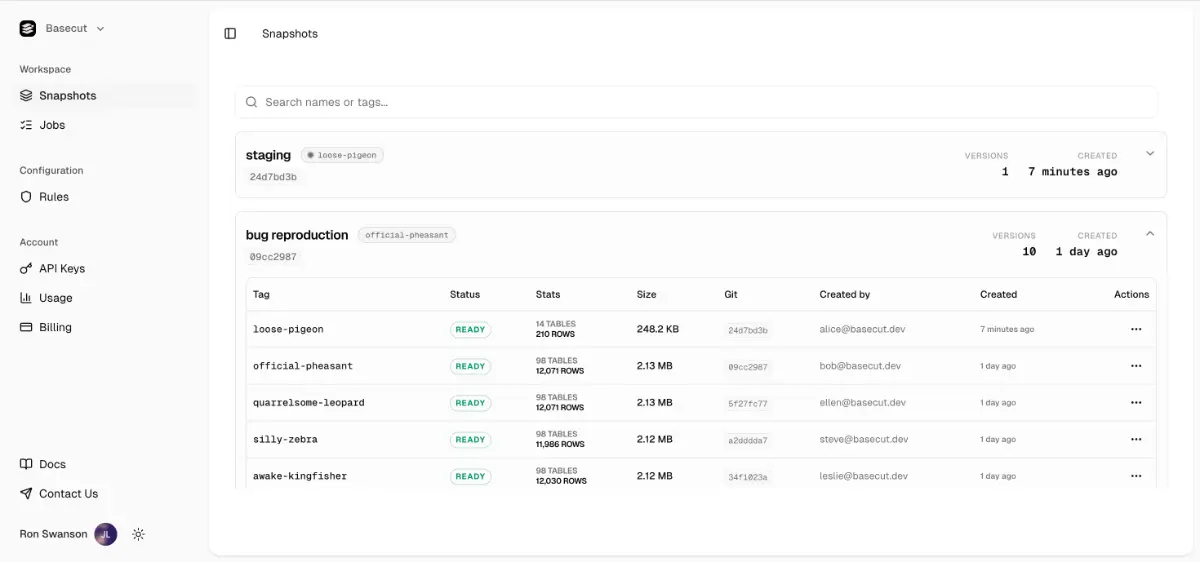Open actions menu for silly-zebra row

1136,439
